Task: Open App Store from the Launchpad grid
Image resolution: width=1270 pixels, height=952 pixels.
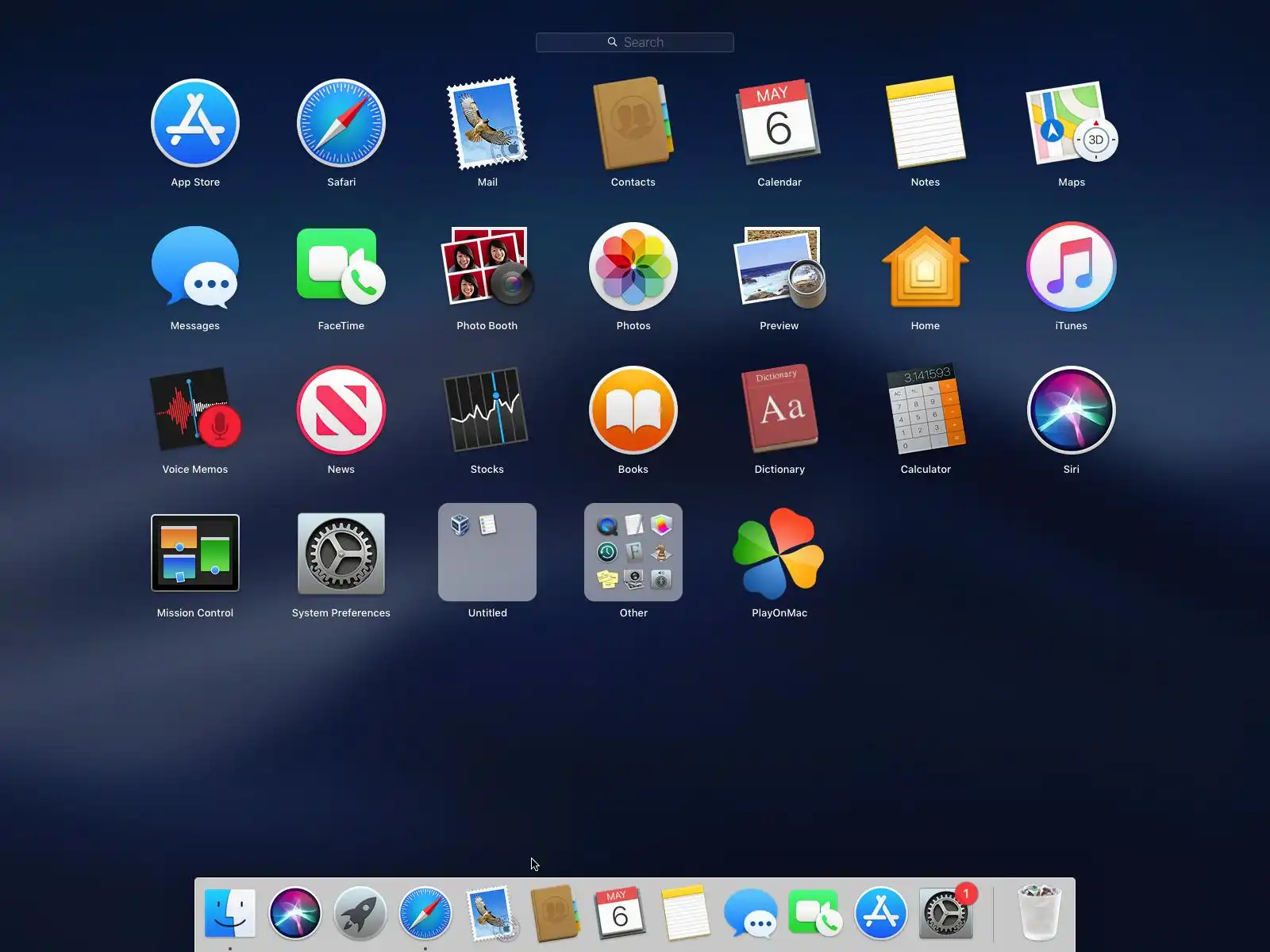Action: pyautogui.click(x=195, y=123)
